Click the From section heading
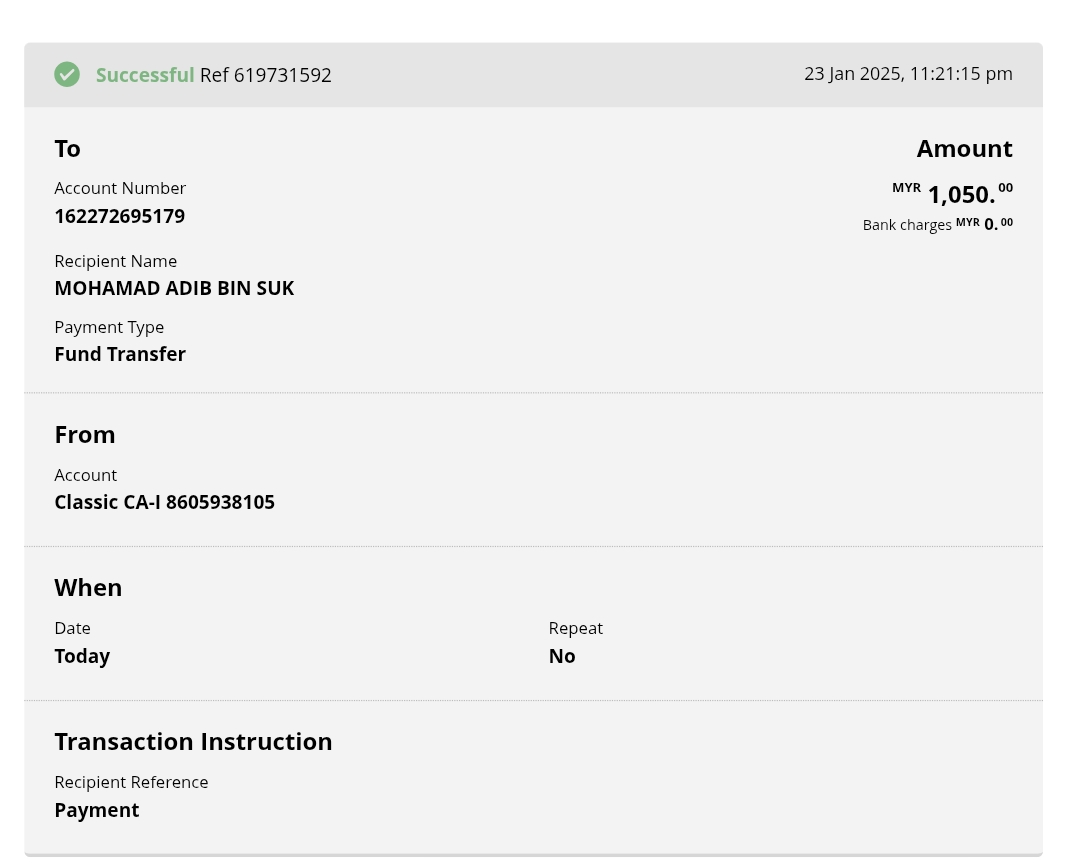 click(85, 434)
